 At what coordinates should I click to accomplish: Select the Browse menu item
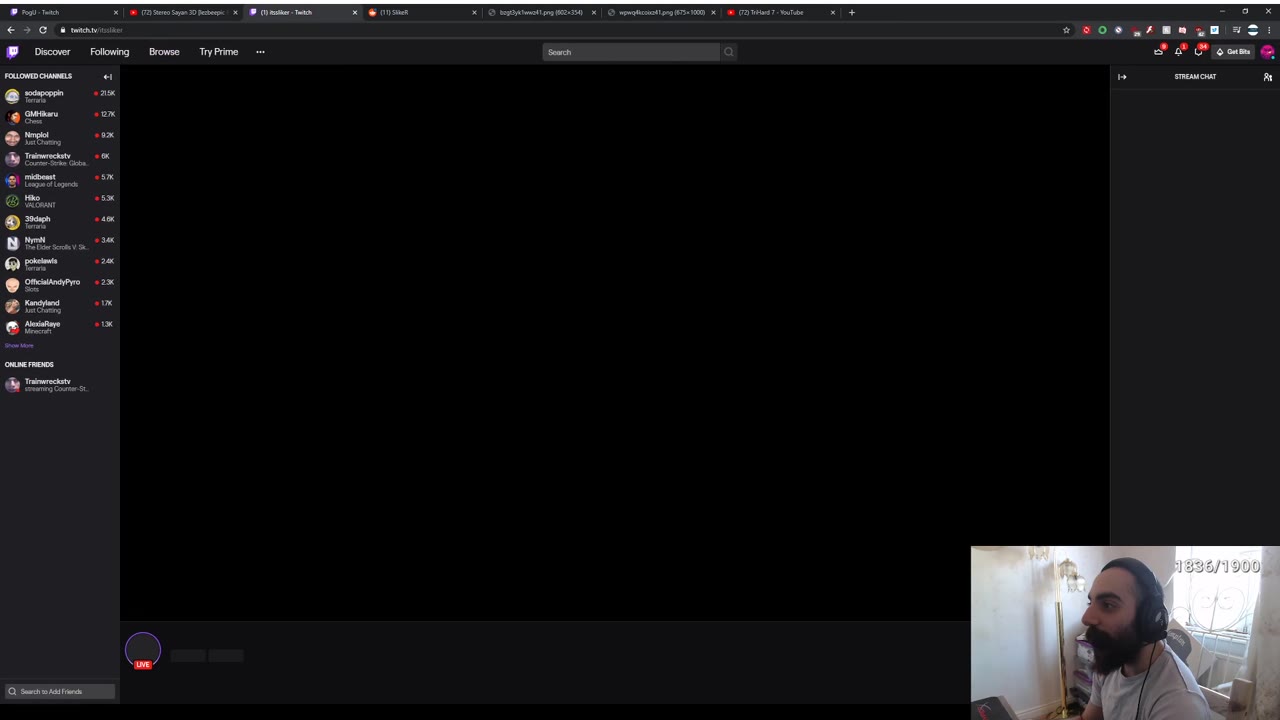(164, 52)
